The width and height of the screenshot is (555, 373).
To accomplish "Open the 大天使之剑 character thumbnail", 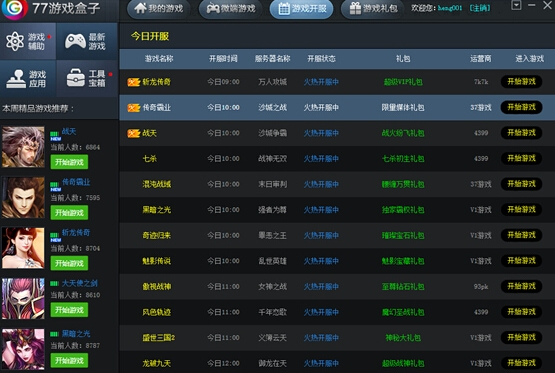I will pos(23,299).
